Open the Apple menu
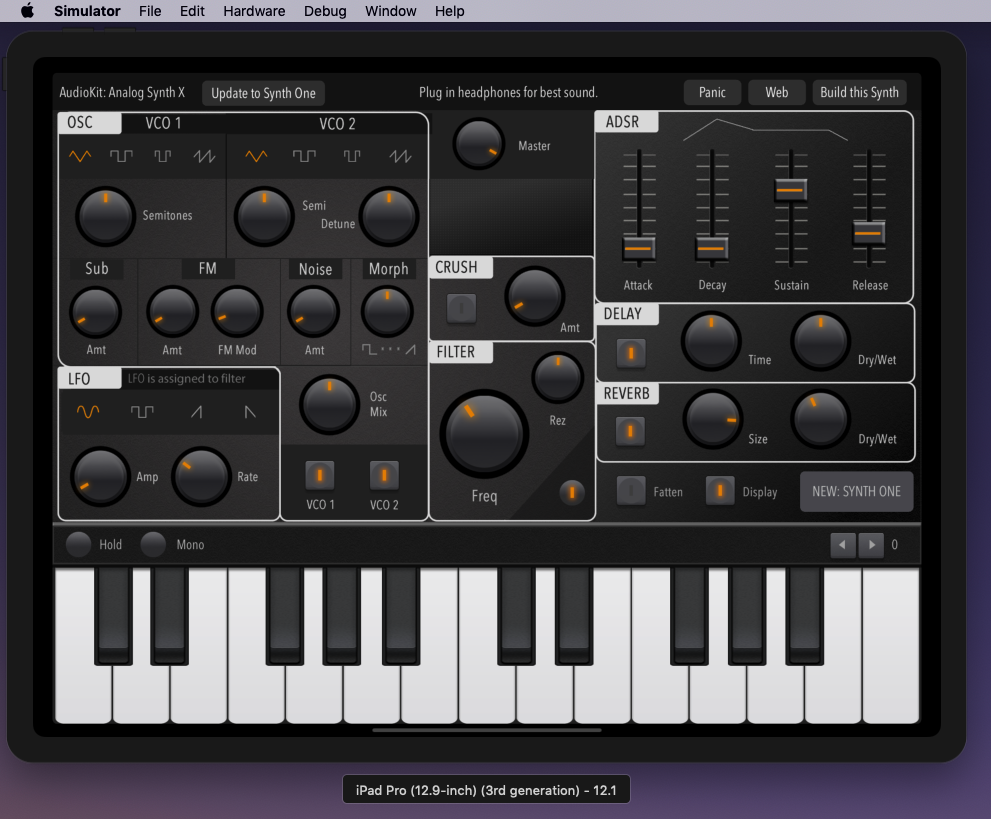Screen dimensions: 991x819 tap(27, 11)
